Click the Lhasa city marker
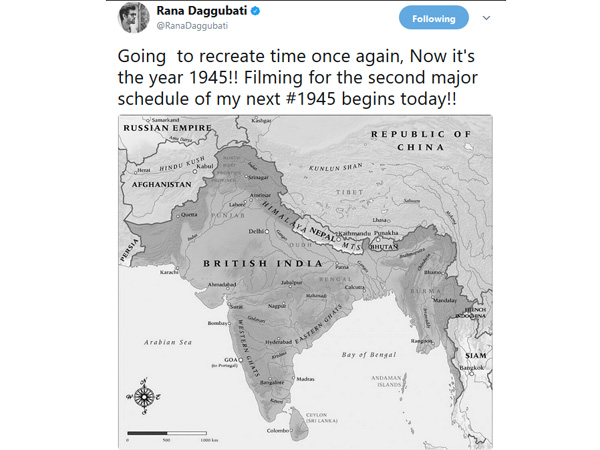600x450 pixels. point(388,221)
